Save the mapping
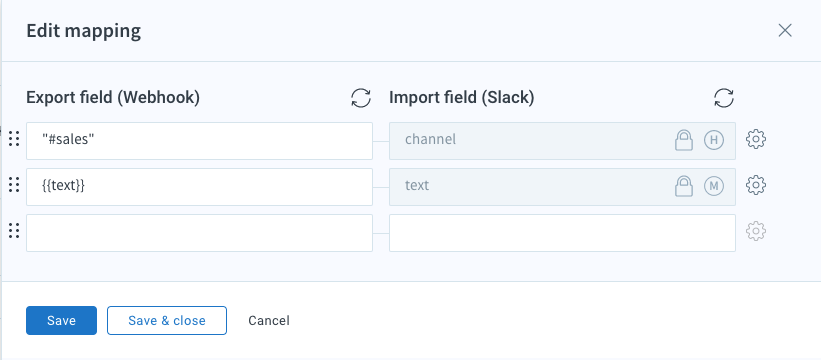Image resolution: width=821 pixels, height=360 pixels. [x=61, y=320]
